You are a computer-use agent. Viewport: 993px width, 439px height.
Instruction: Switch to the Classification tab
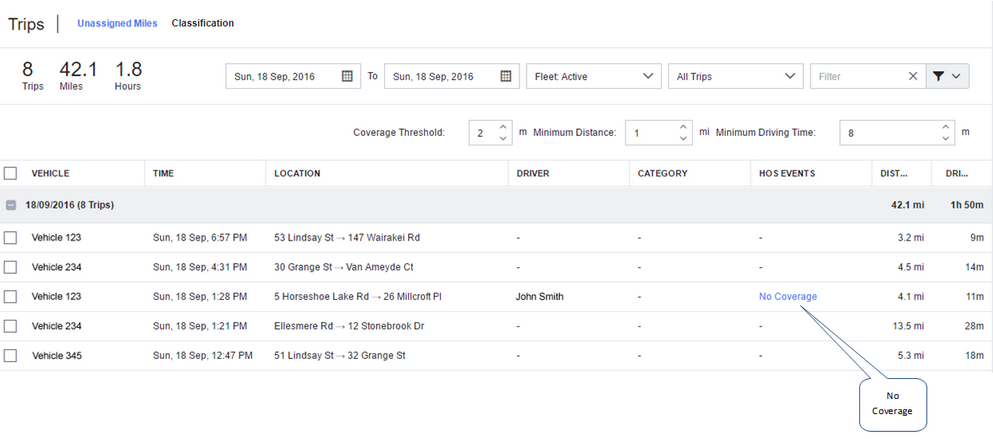coord(203,23)
